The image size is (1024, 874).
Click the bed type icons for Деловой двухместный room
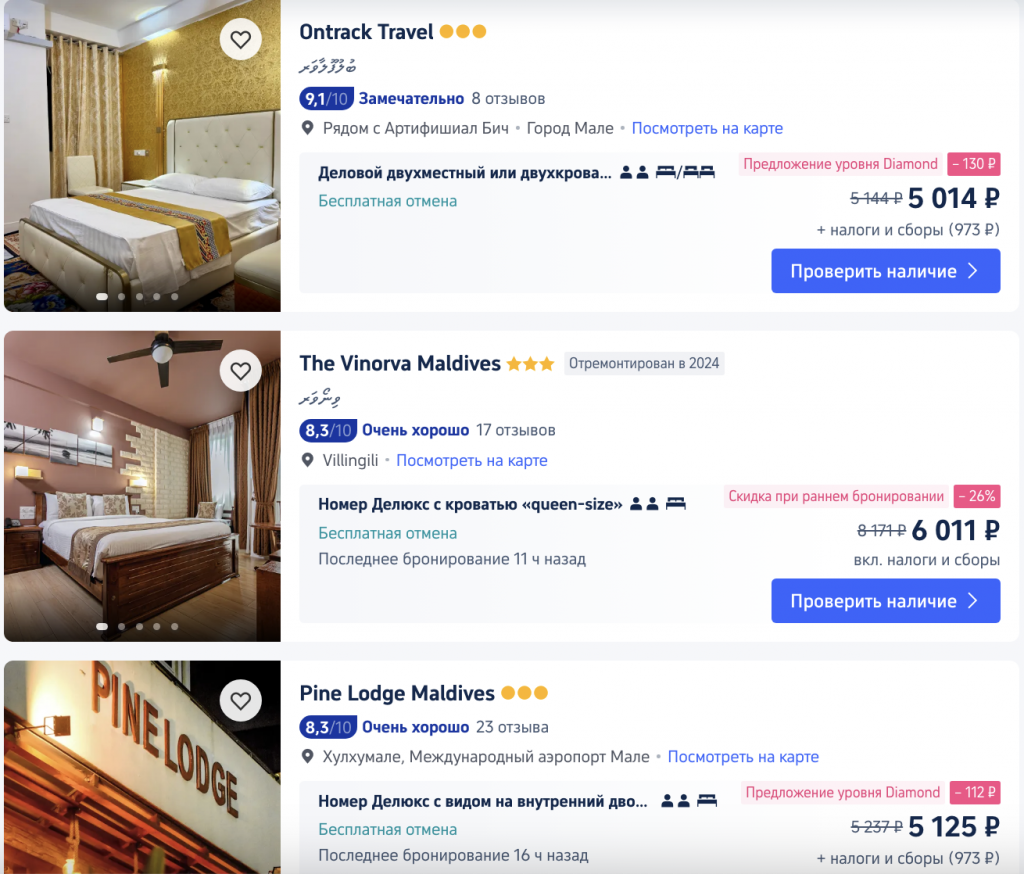click(x=685, y=172)
